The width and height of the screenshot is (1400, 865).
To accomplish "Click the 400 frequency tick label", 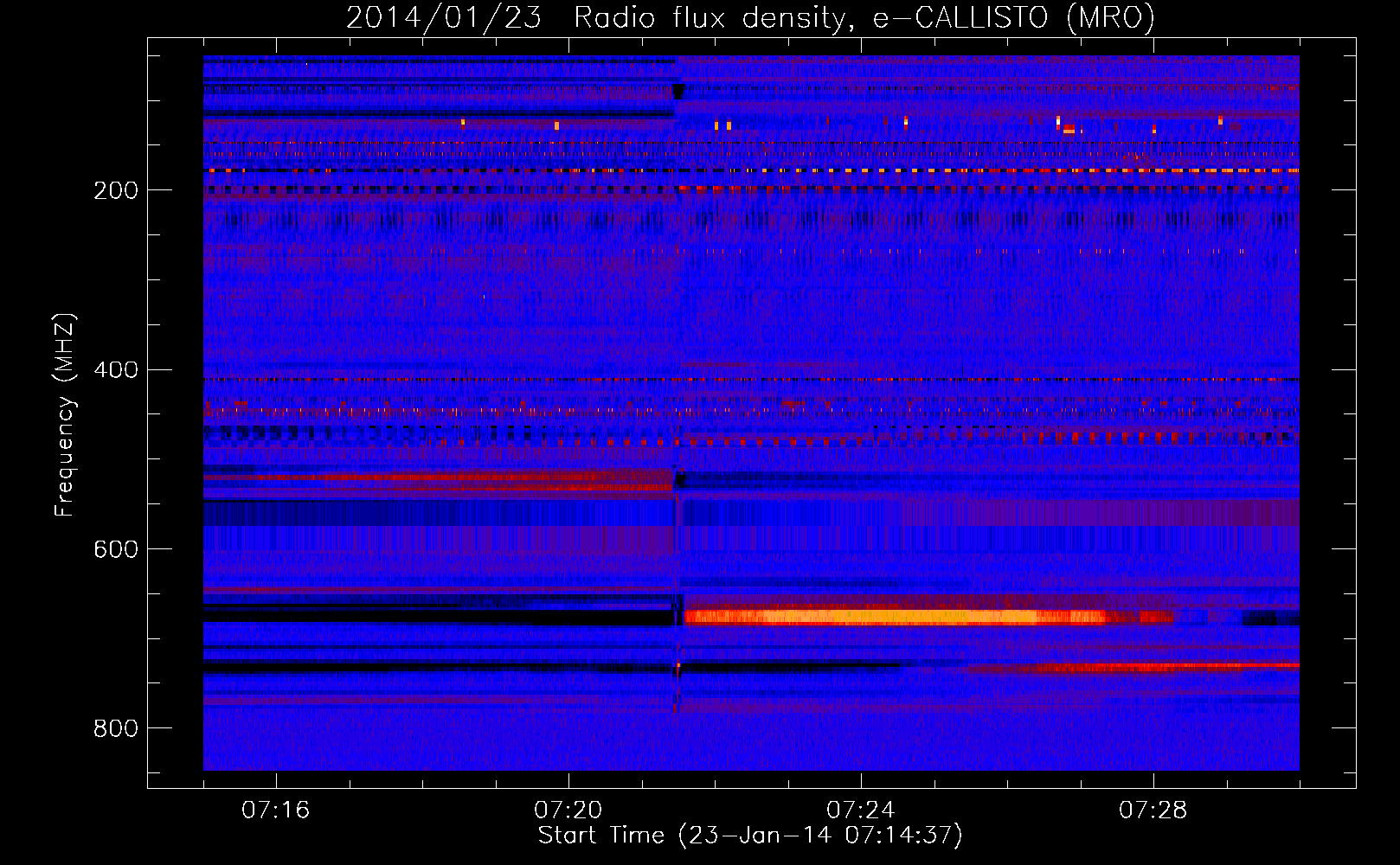I will click(115, 370).
